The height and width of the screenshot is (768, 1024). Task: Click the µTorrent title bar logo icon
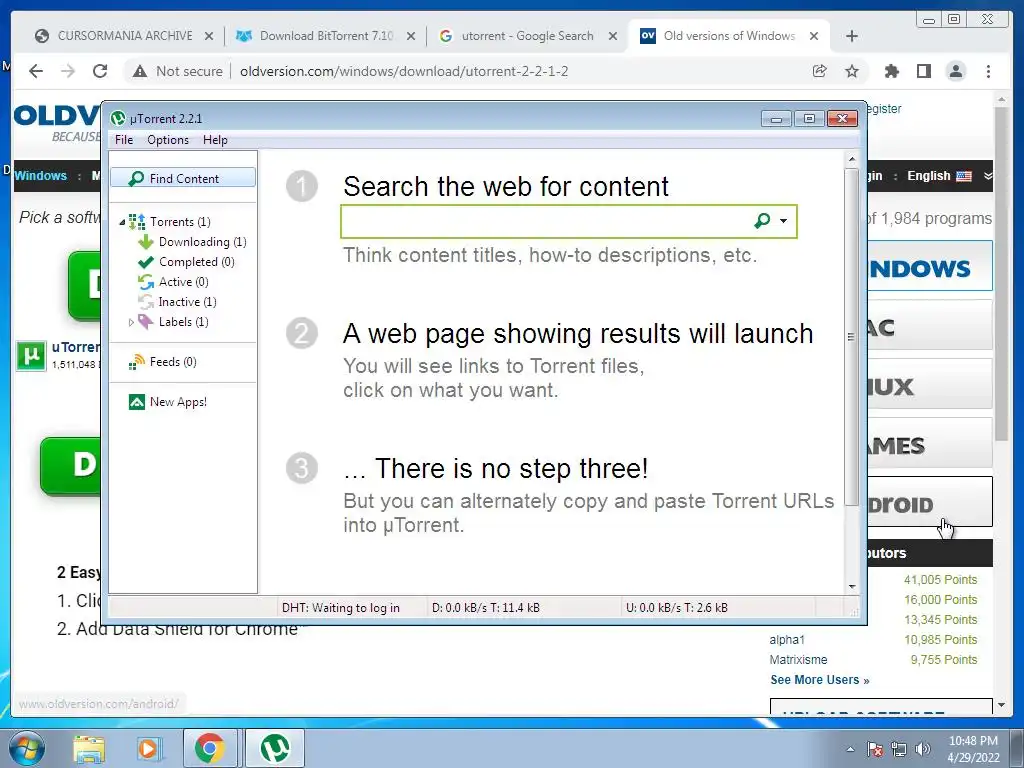(118, 118)
